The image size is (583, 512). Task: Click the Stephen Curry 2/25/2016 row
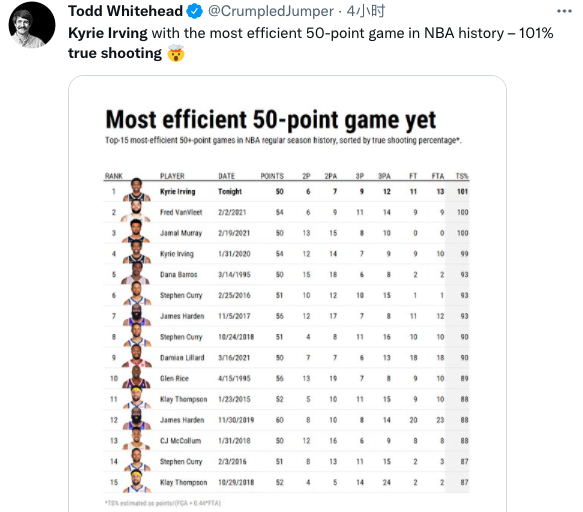click(x=286, y=295)
